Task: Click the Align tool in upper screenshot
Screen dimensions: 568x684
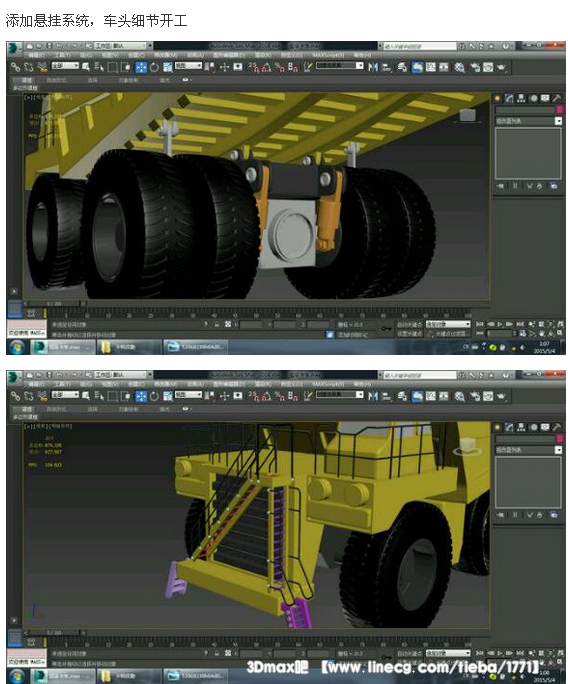Action: pyautogui.click(x=386, y=67)
